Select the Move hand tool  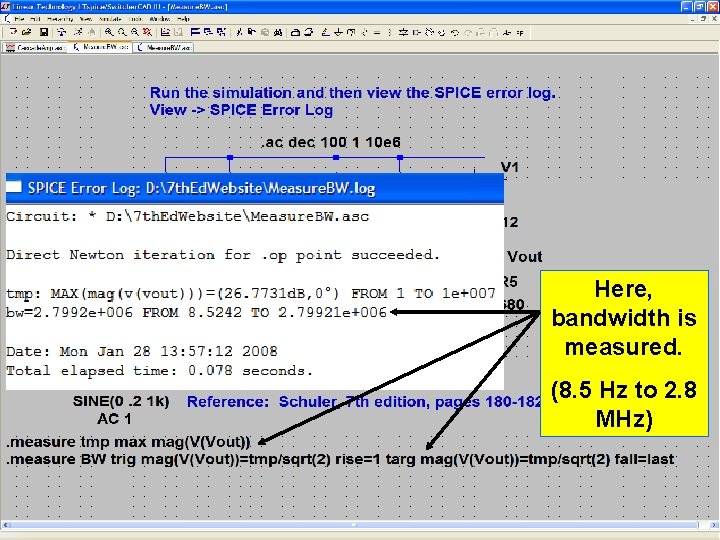(429, 32)
